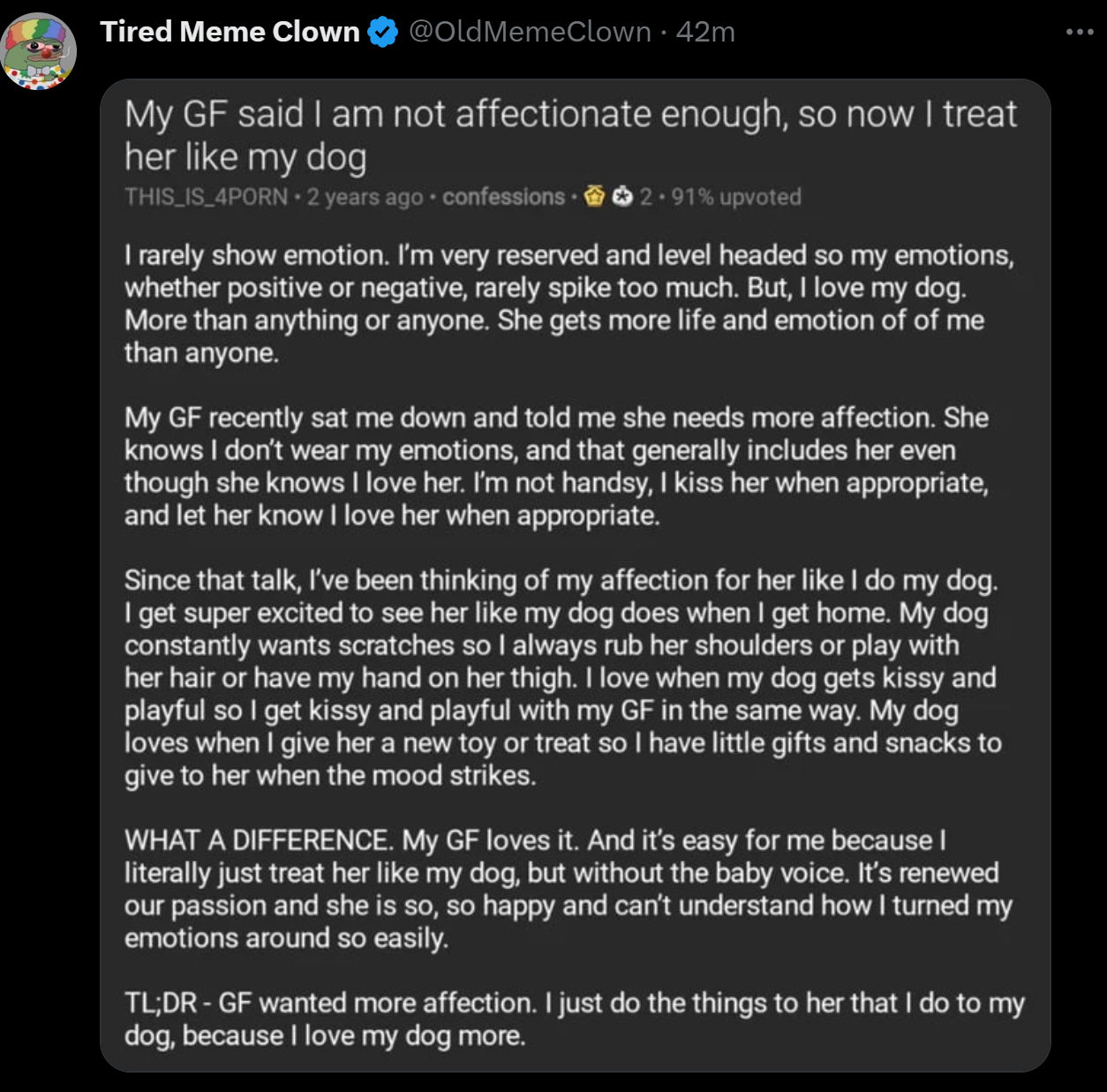Click the TL;DR summary line

pyautogui.click(x=574, y=1019)
